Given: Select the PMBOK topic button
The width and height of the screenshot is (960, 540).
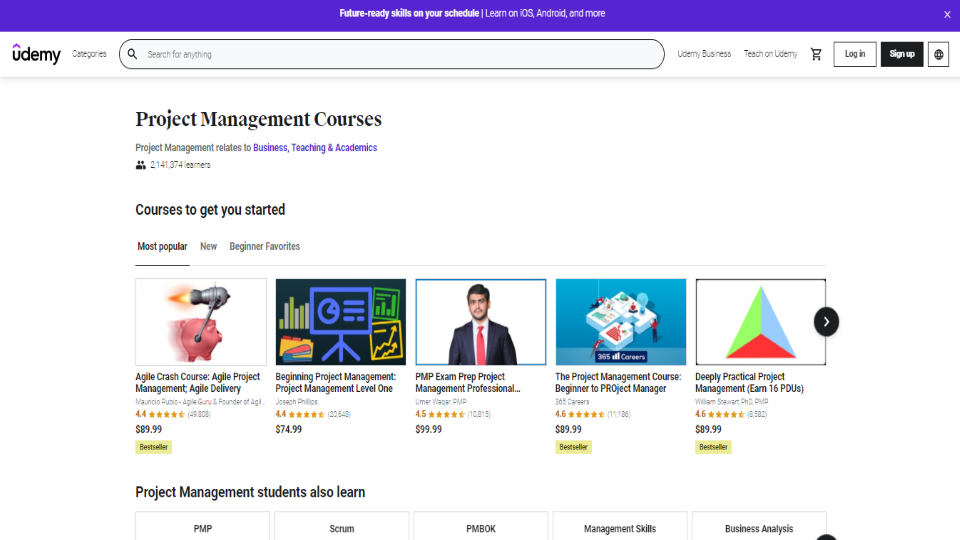Looking at the screenshot, I should coord(481,527).
